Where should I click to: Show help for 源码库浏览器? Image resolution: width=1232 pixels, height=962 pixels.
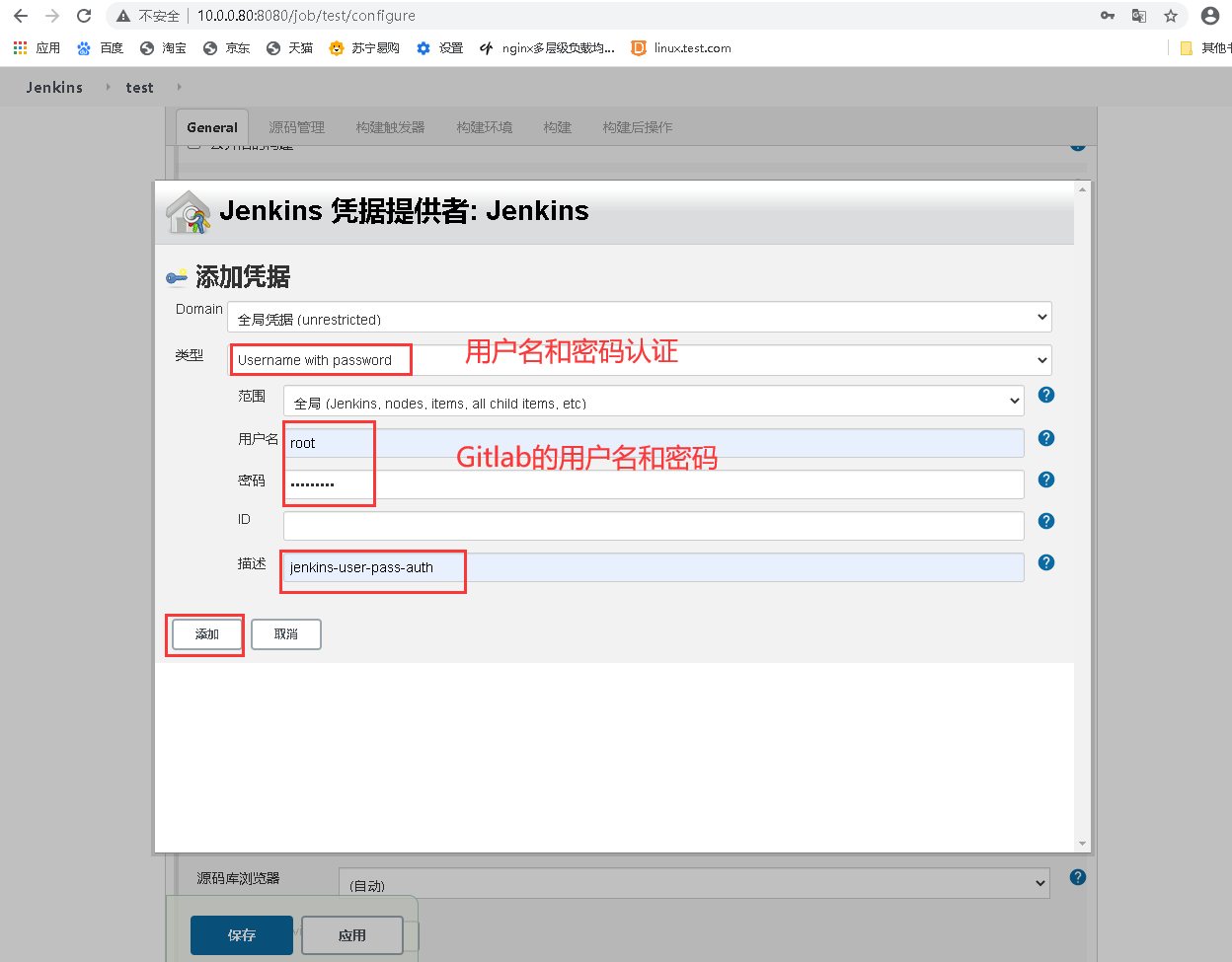coord(1078,877)
